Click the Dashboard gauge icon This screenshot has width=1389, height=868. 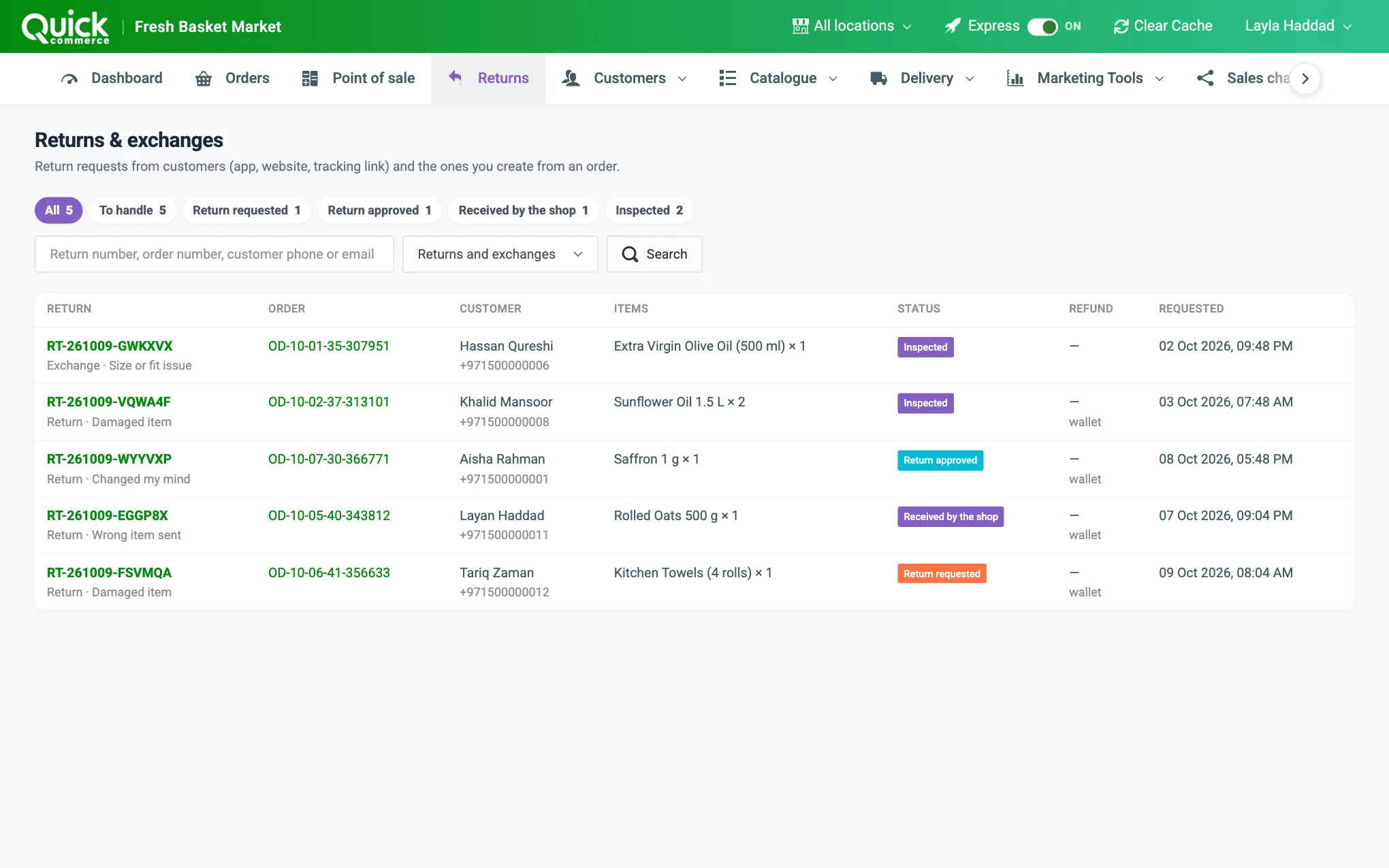[x=69, y=79]
